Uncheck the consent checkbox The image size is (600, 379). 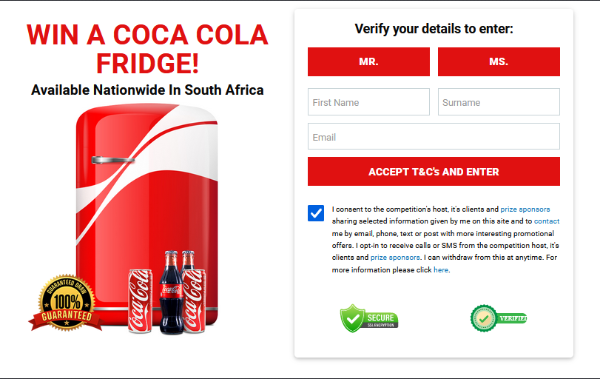316,213
